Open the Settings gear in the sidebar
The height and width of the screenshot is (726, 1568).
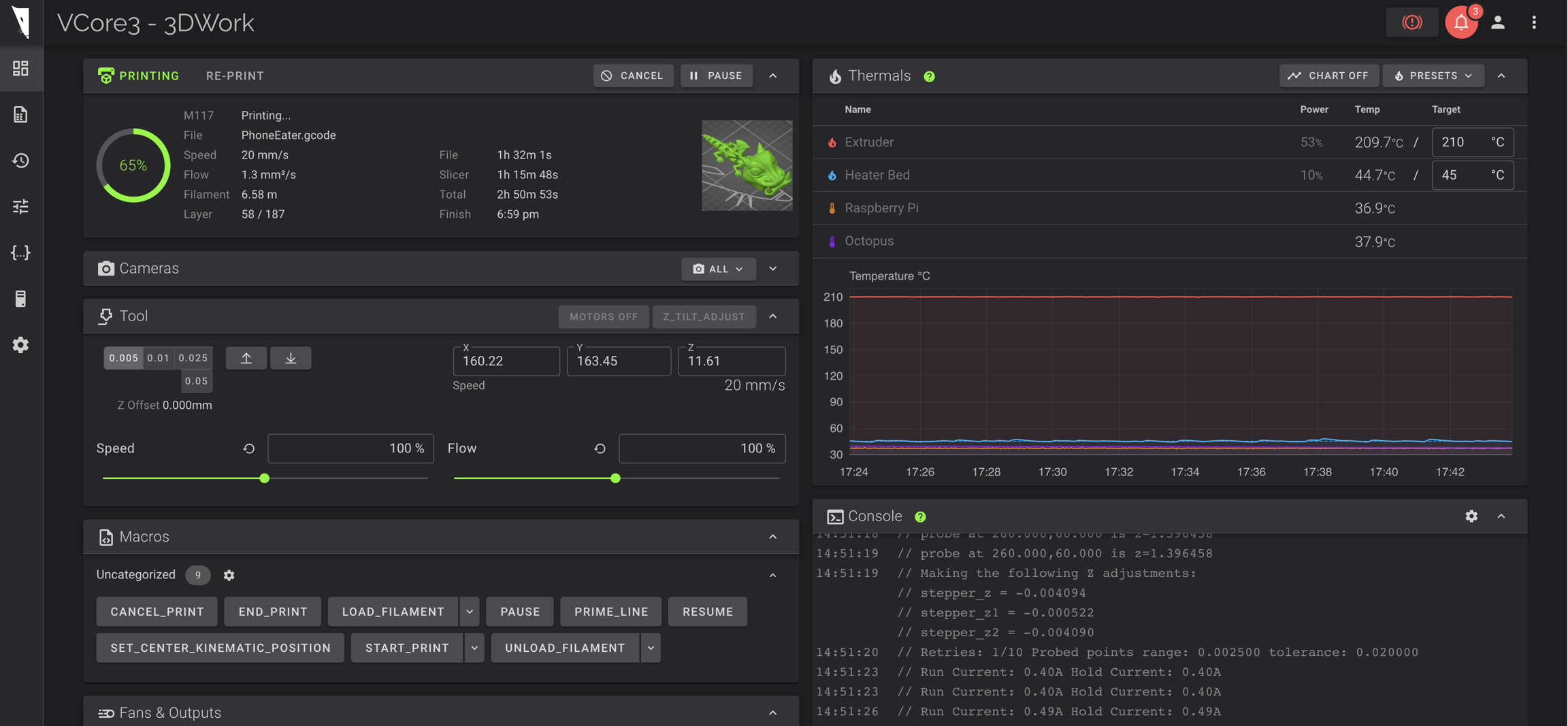(20, 345)
